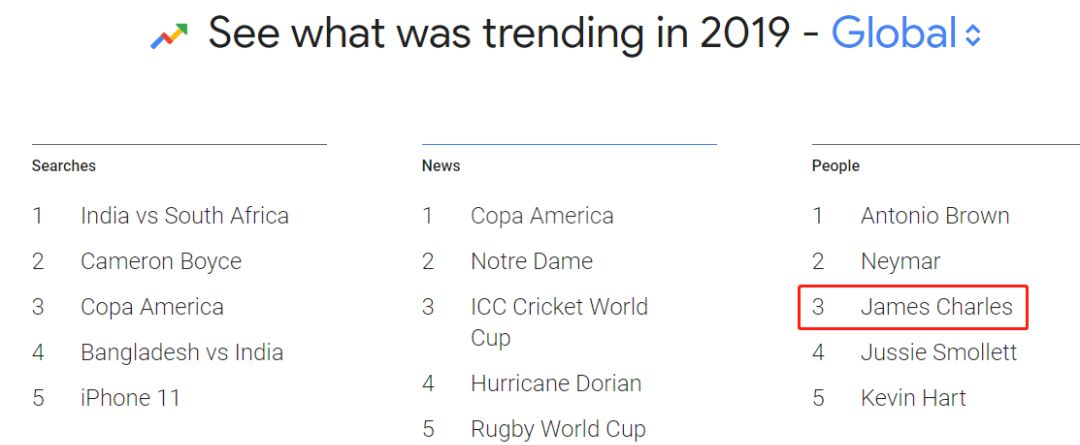The width and height of the screenshot is (1080, 445).
Task: Click Jussie Smollett in People list
Action: tap(938, 352)
